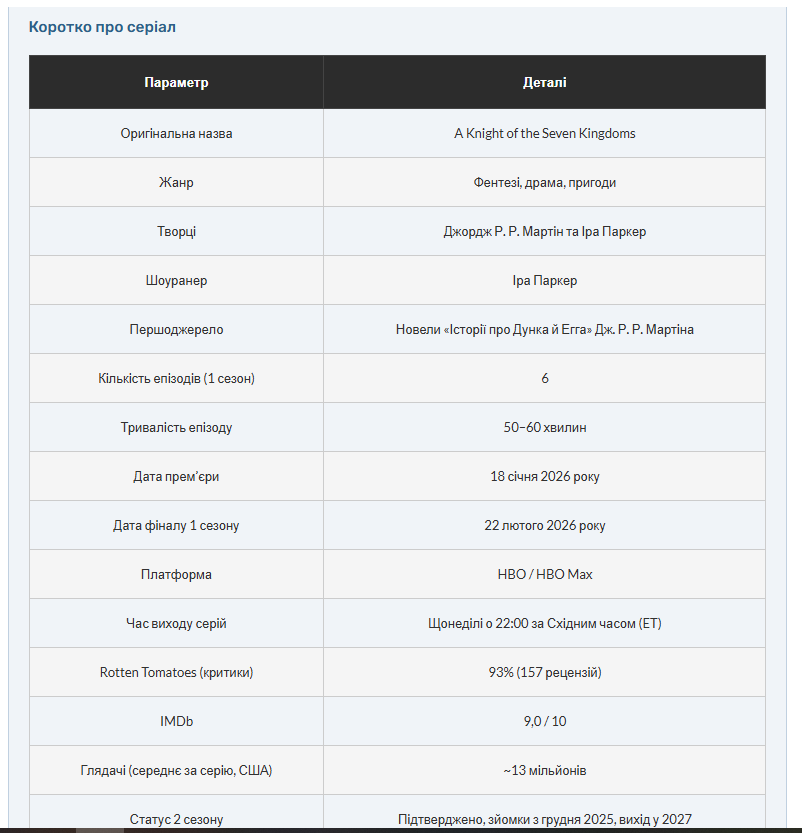802x833 pixels.
Task: Select the 'A Knight of the Seven Kingdoms' title cell
Action: click(544, 133)
